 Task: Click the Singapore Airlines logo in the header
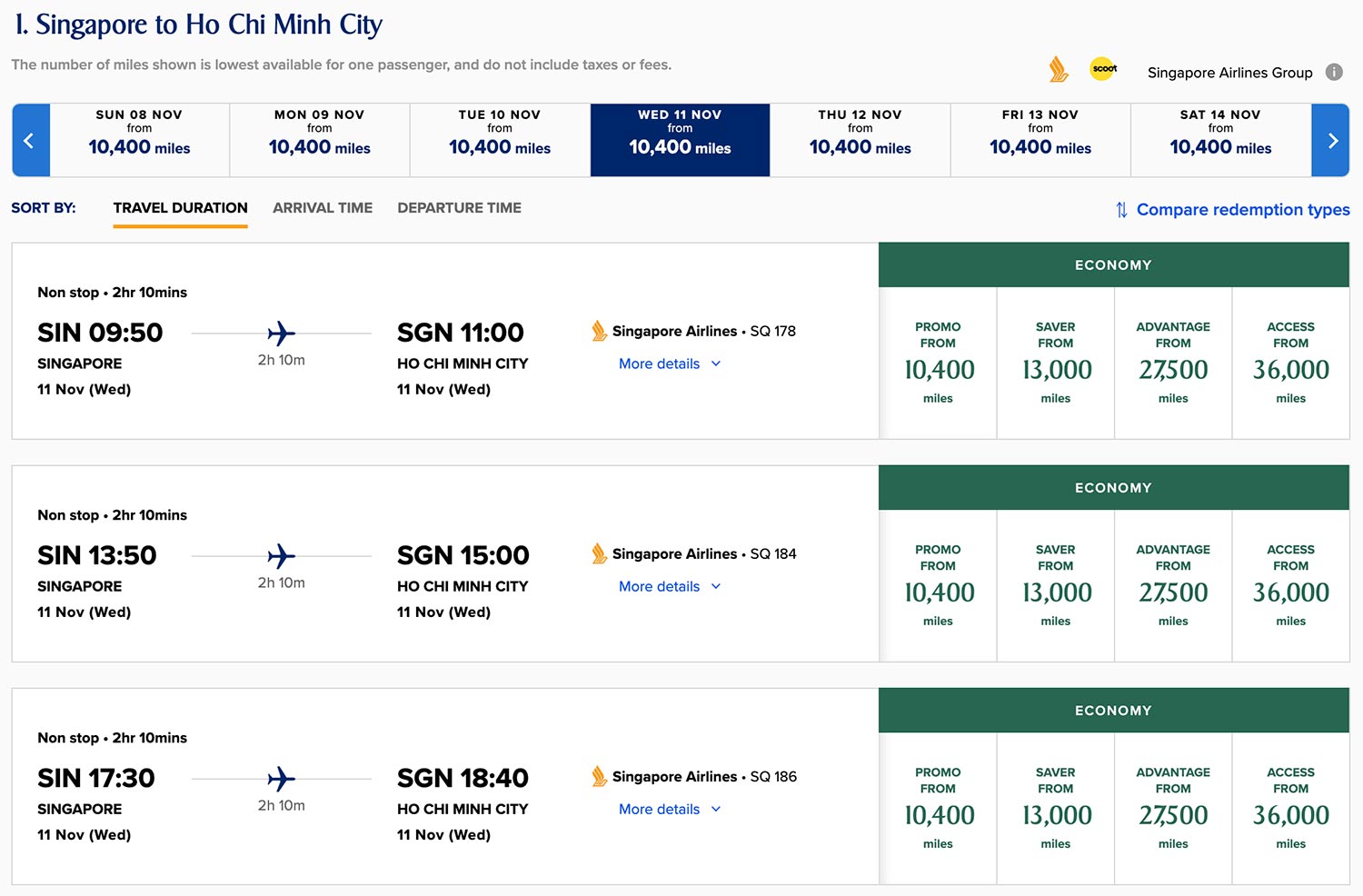[1059, 70]
